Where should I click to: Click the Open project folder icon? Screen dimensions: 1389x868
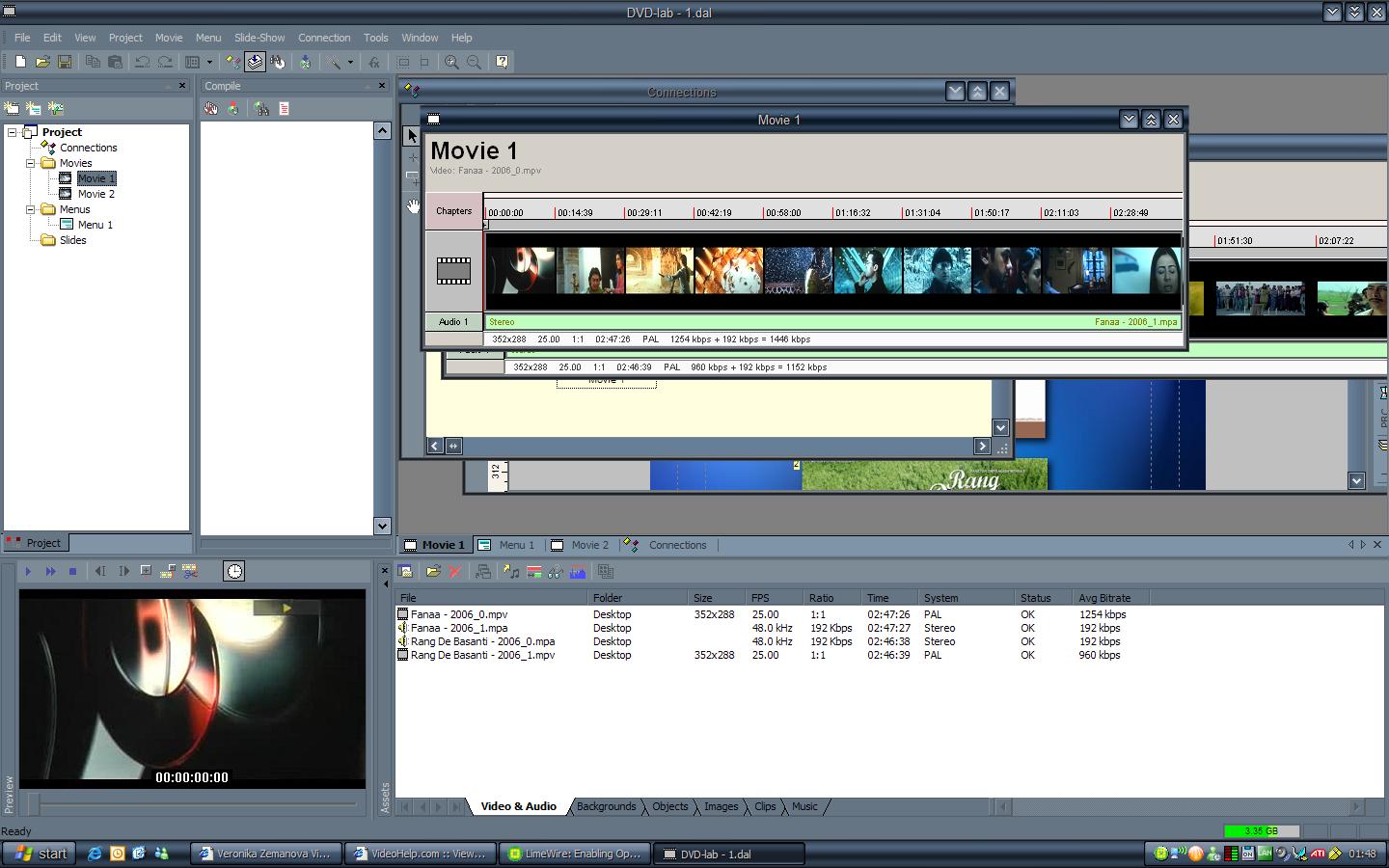[x=42, y=62]
